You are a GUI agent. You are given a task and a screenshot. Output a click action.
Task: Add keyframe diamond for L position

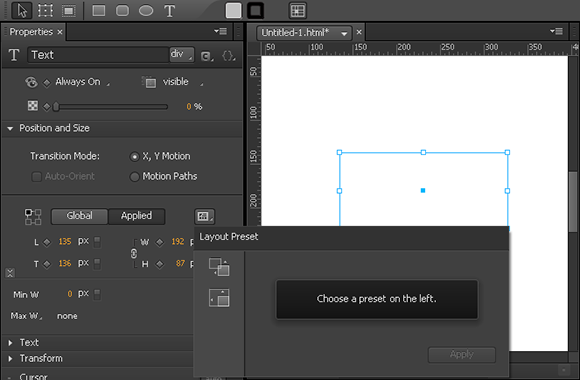pos(47,242)
